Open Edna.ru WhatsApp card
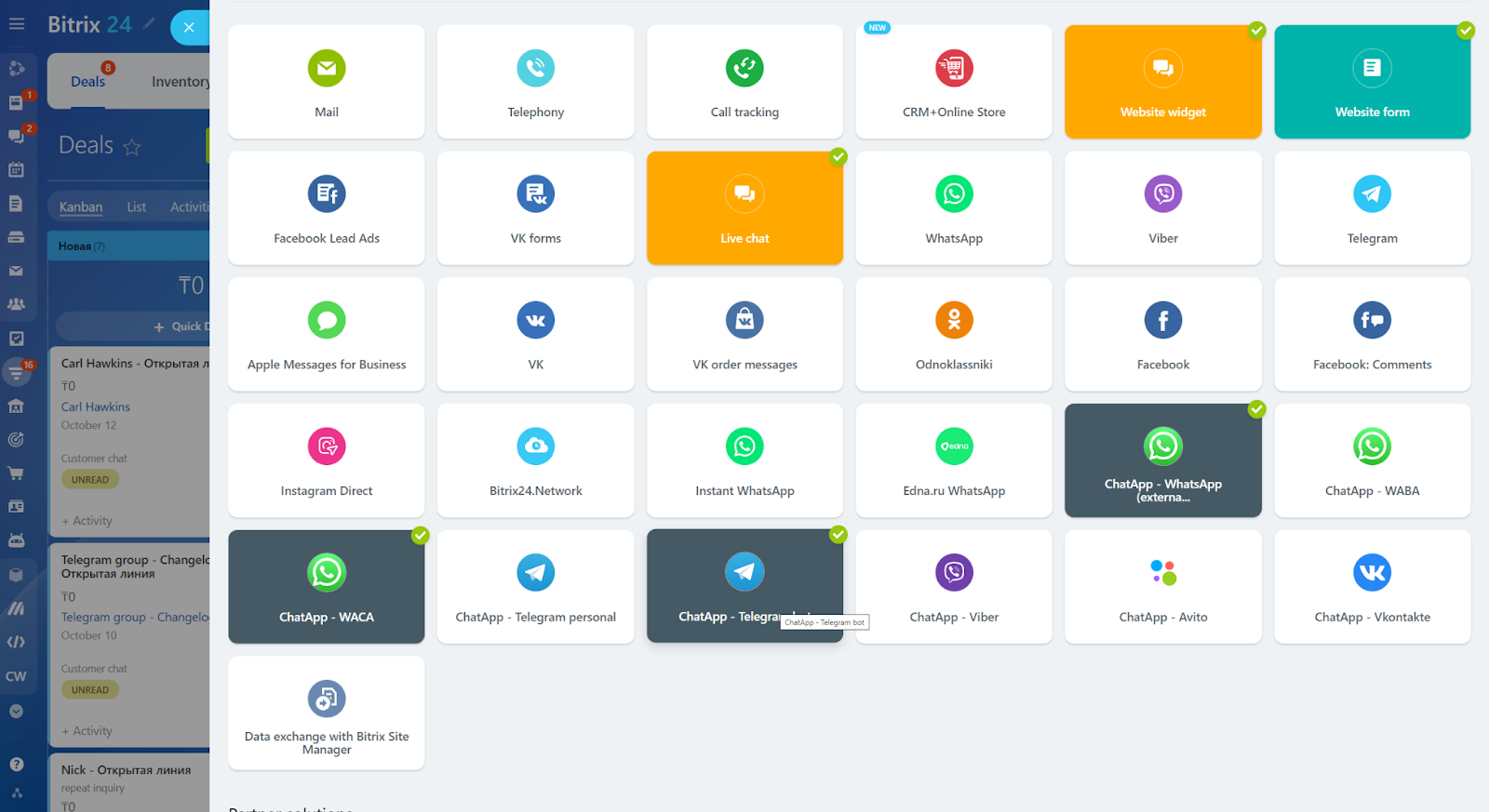This screenshot has width=1489, height=812. pos(954,460)
